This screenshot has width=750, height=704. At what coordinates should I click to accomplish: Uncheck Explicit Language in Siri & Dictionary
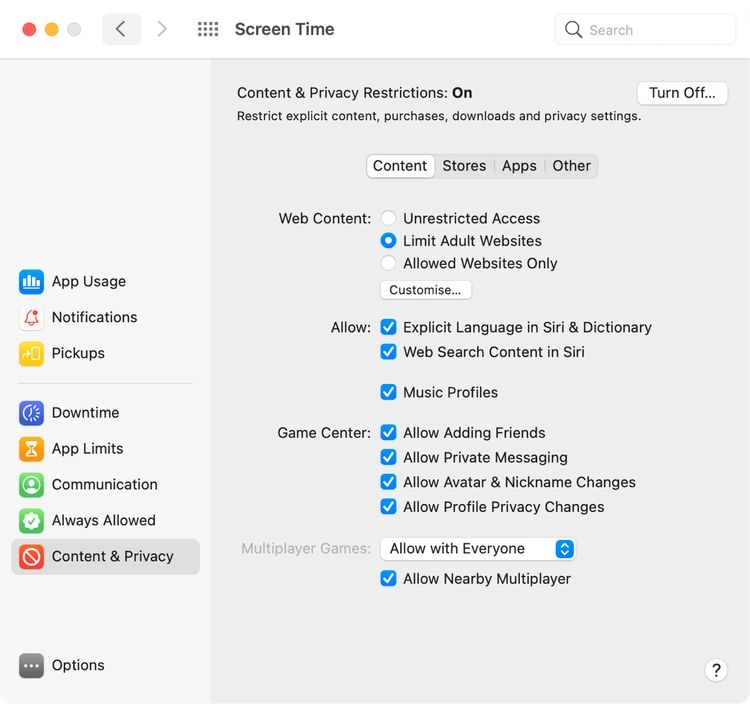(x=388, y=327)
